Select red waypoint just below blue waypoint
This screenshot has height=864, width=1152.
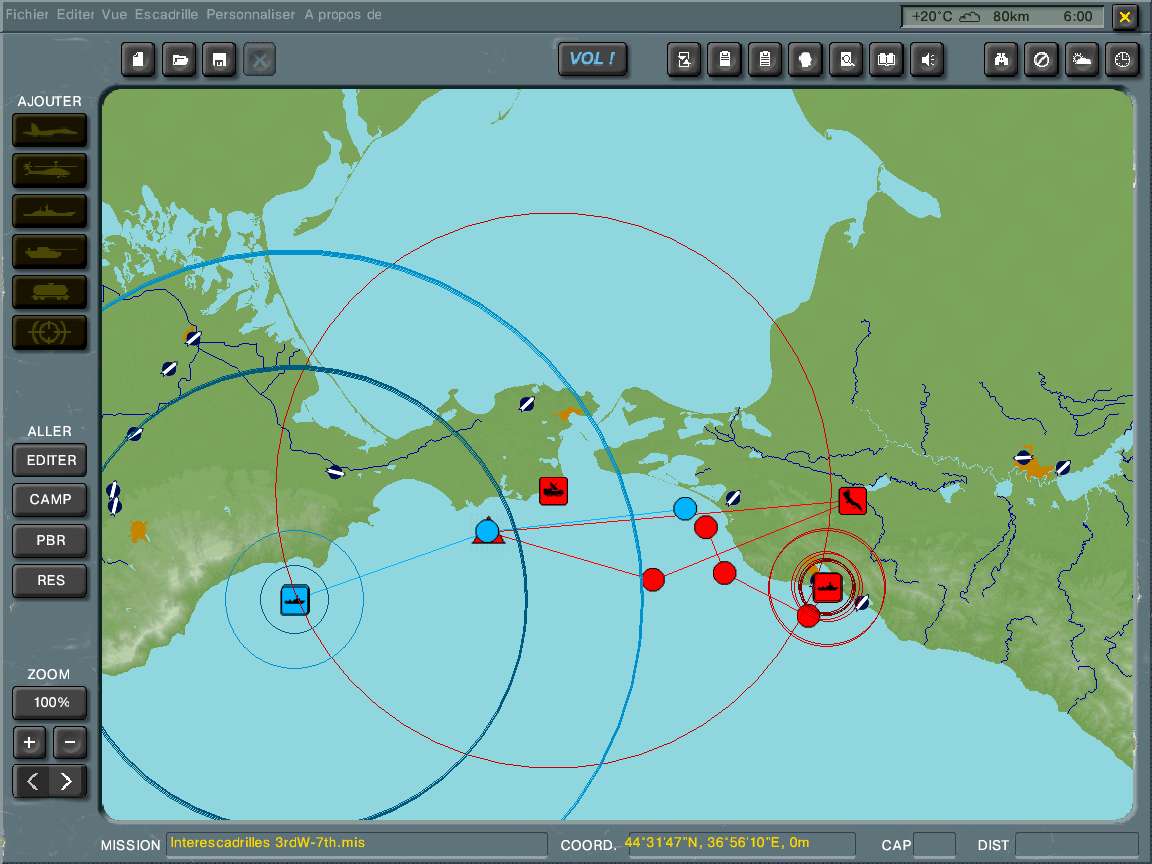(x=705, y=527)
